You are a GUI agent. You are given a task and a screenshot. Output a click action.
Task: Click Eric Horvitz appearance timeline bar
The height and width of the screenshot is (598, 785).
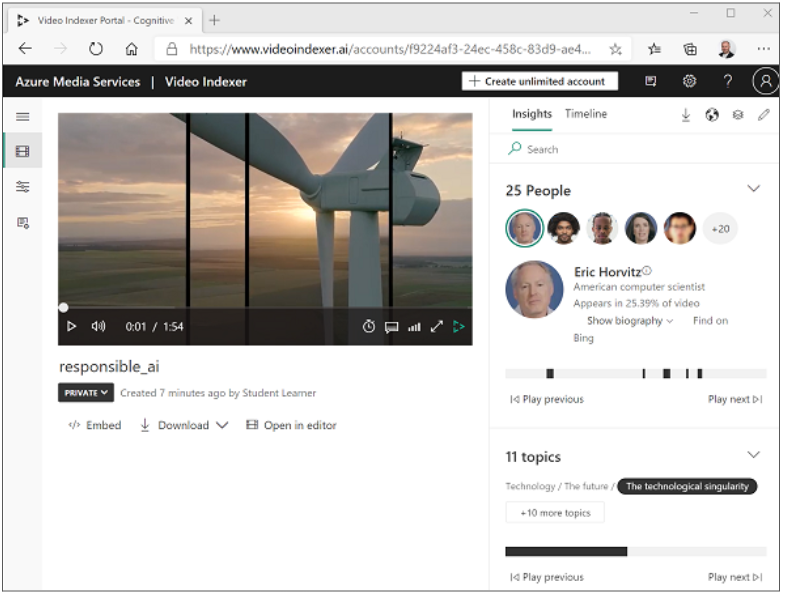[638, 375]
